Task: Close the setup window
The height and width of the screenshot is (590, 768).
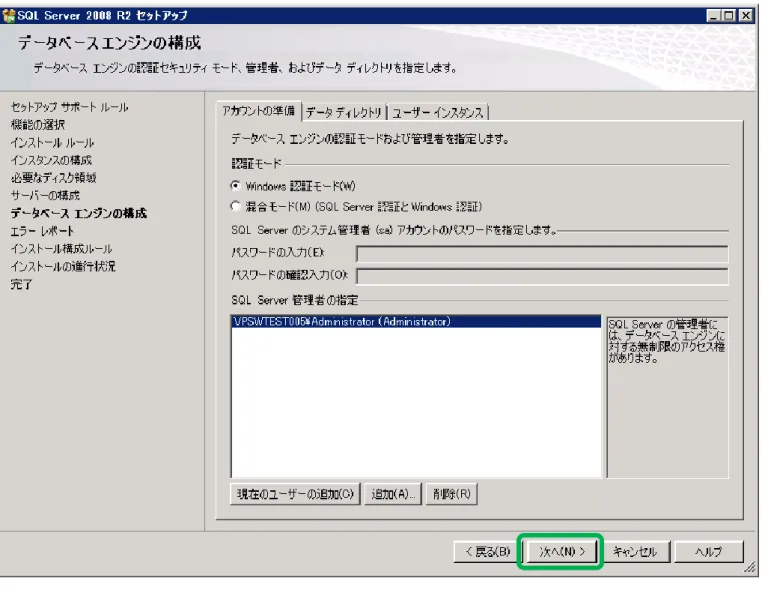Action: point(746,16)
